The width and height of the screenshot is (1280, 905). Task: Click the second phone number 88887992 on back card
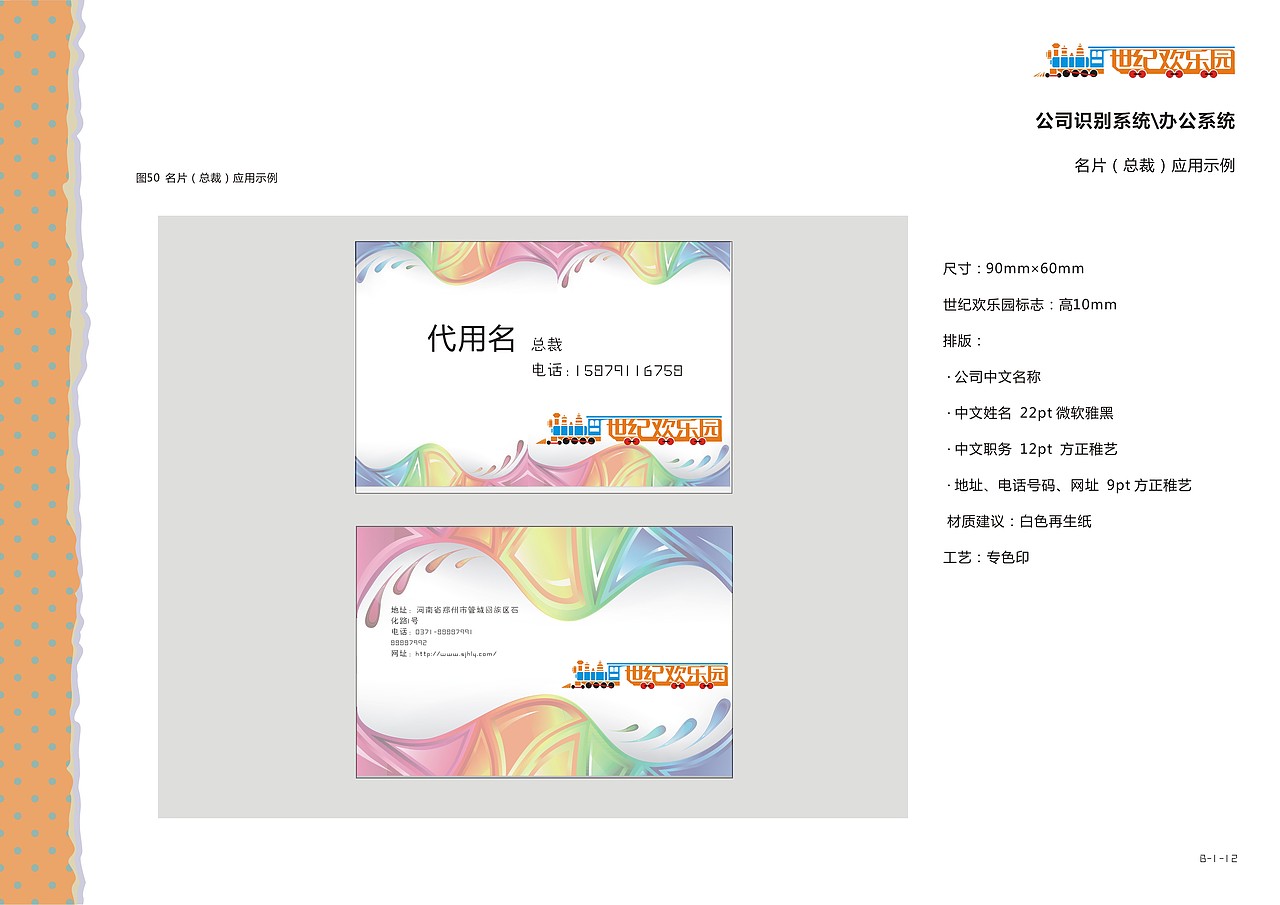pos(408,642)
